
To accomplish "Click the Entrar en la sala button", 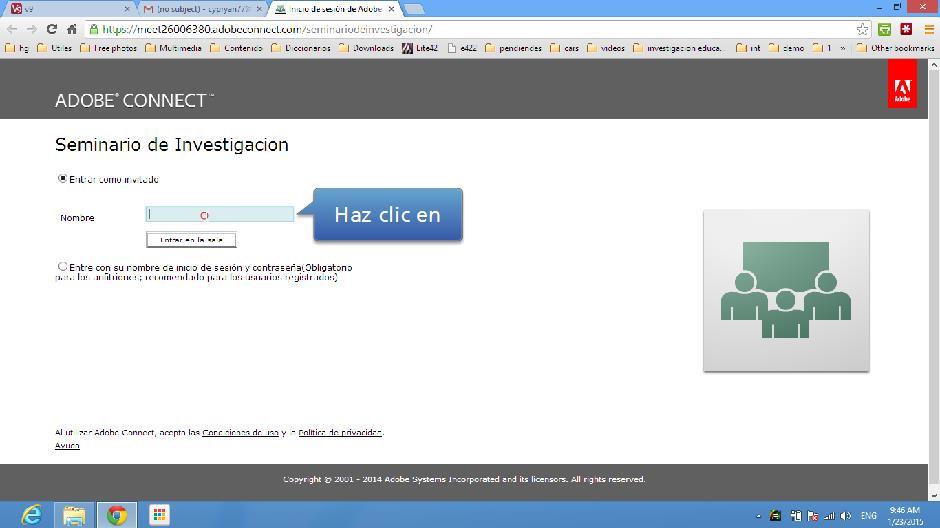I will (191, 240).
